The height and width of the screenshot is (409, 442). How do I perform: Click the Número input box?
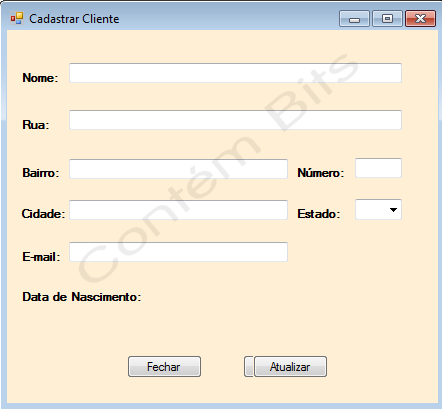coord(378,168)
